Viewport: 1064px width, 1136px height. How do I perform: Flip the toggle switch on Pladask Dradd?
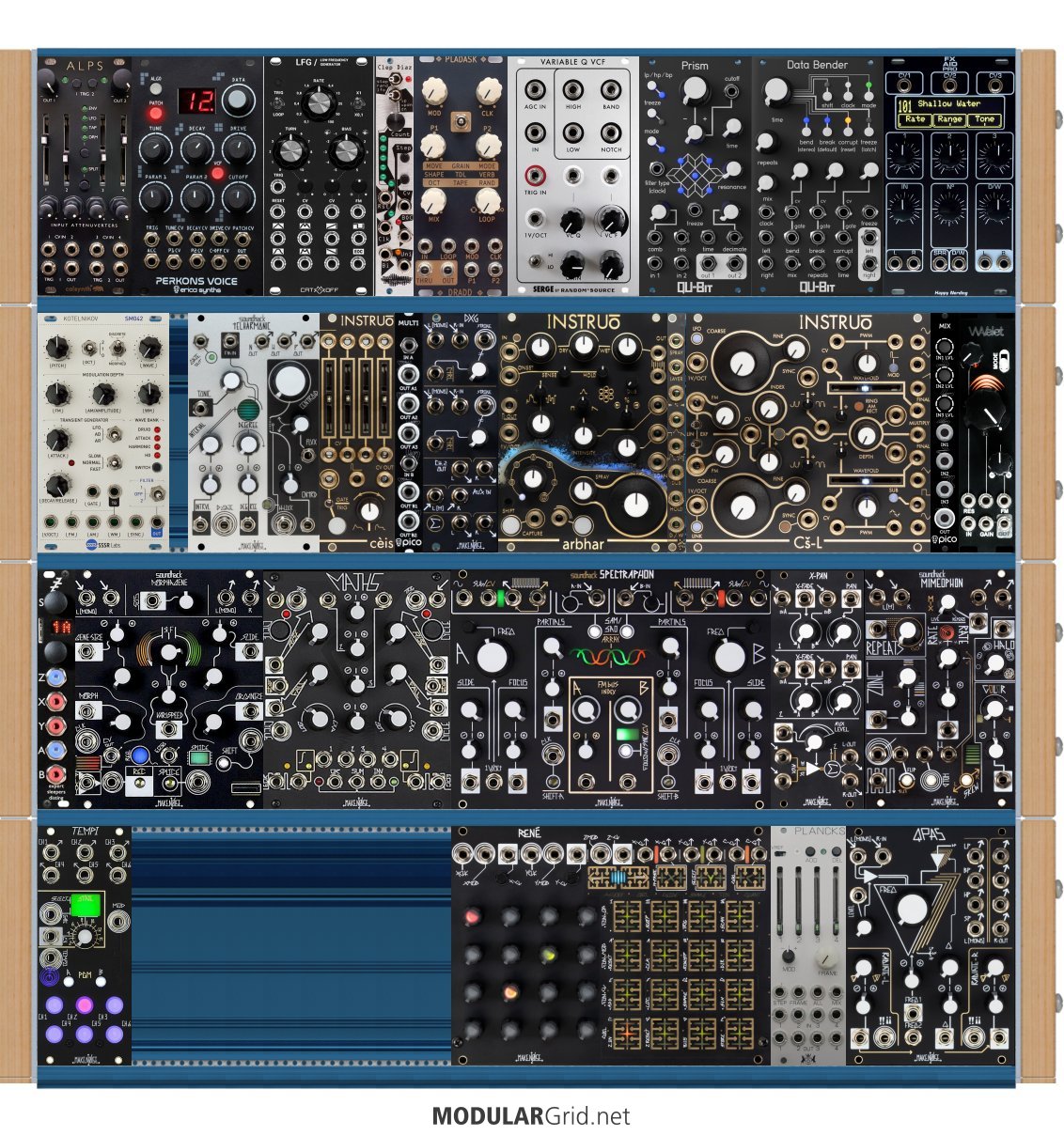[461, 121]
